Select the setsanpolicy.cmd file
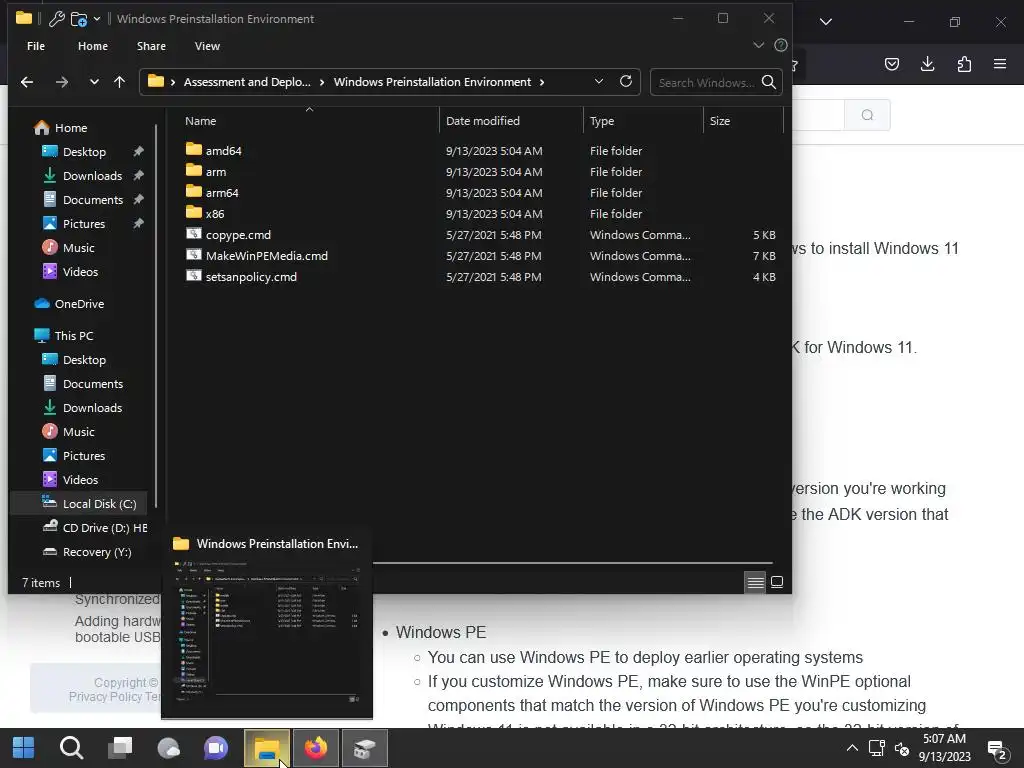1024x768 pixels. coord(251,277)
